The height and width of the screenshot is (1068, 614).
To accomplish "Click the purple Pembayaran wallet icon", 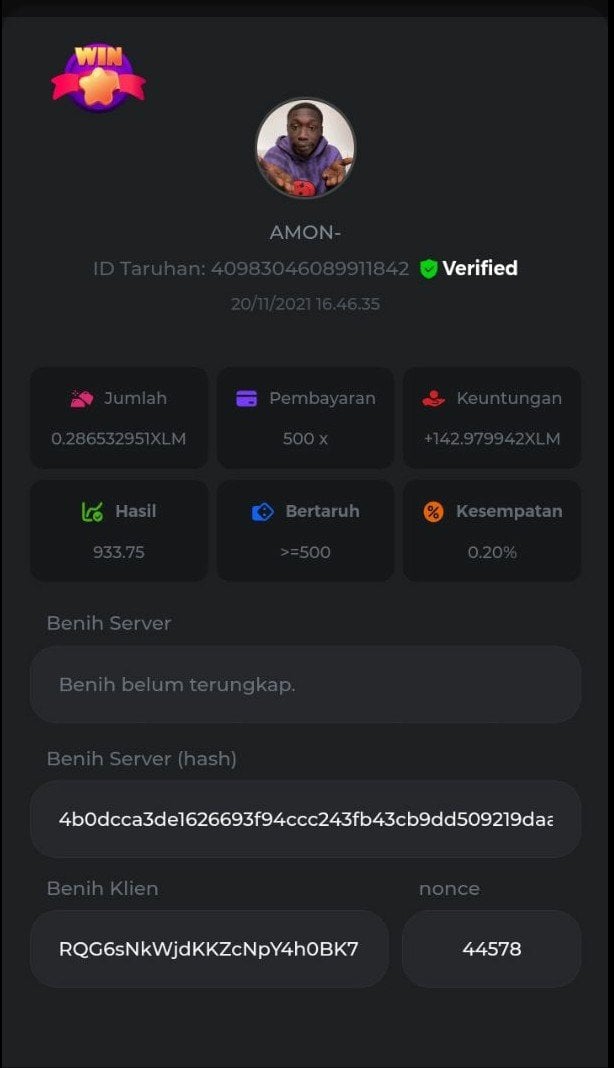I will coord(247,398).
